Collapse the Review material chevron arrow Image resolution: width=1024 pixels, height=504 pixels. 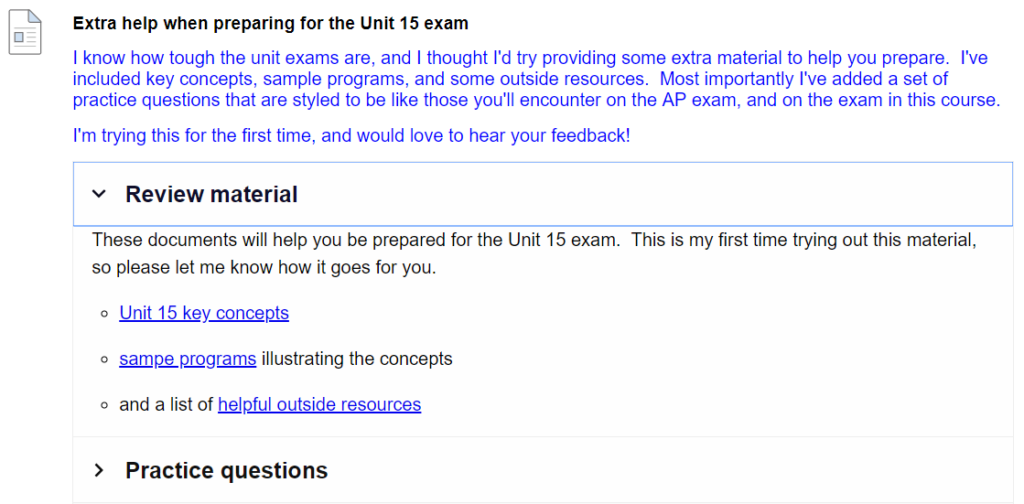tap(98, 194)
